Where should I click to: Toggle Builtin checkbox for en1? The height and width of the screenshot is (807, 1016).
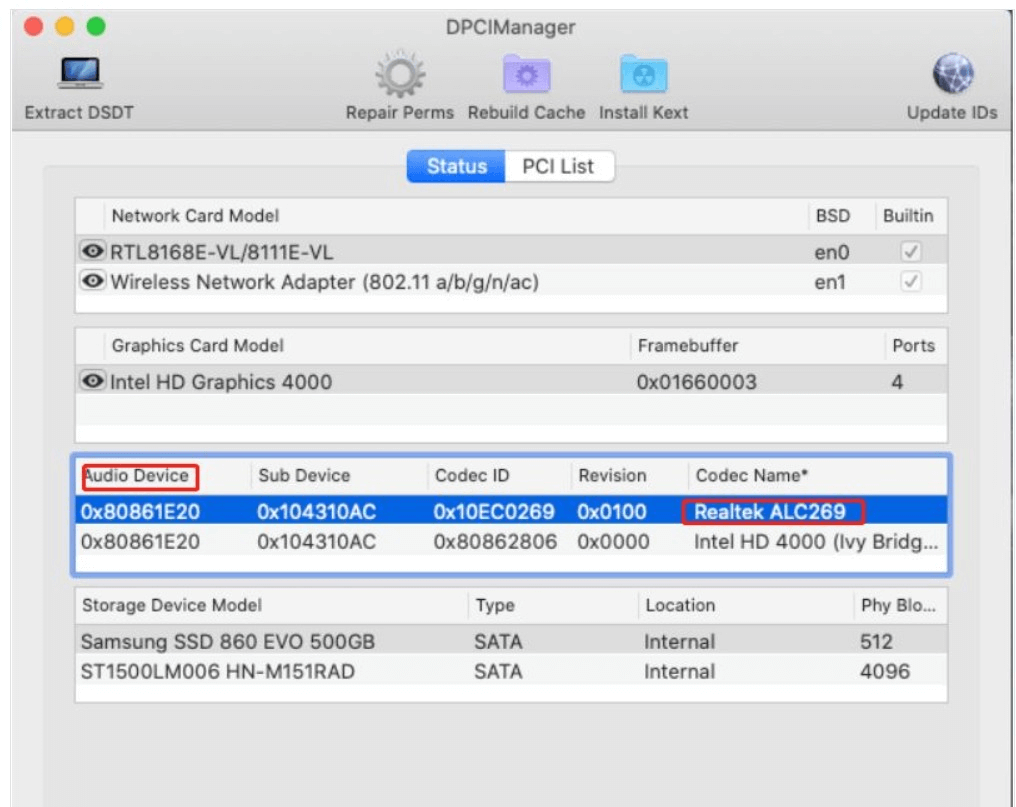910,282
